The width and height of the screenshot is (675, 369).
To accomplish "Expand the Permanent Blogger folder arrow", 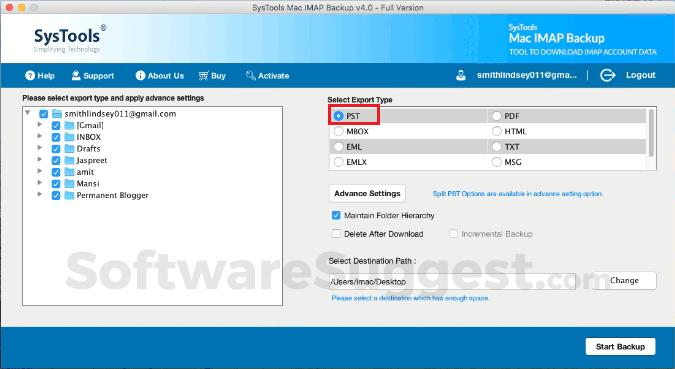I will point(40,194).
